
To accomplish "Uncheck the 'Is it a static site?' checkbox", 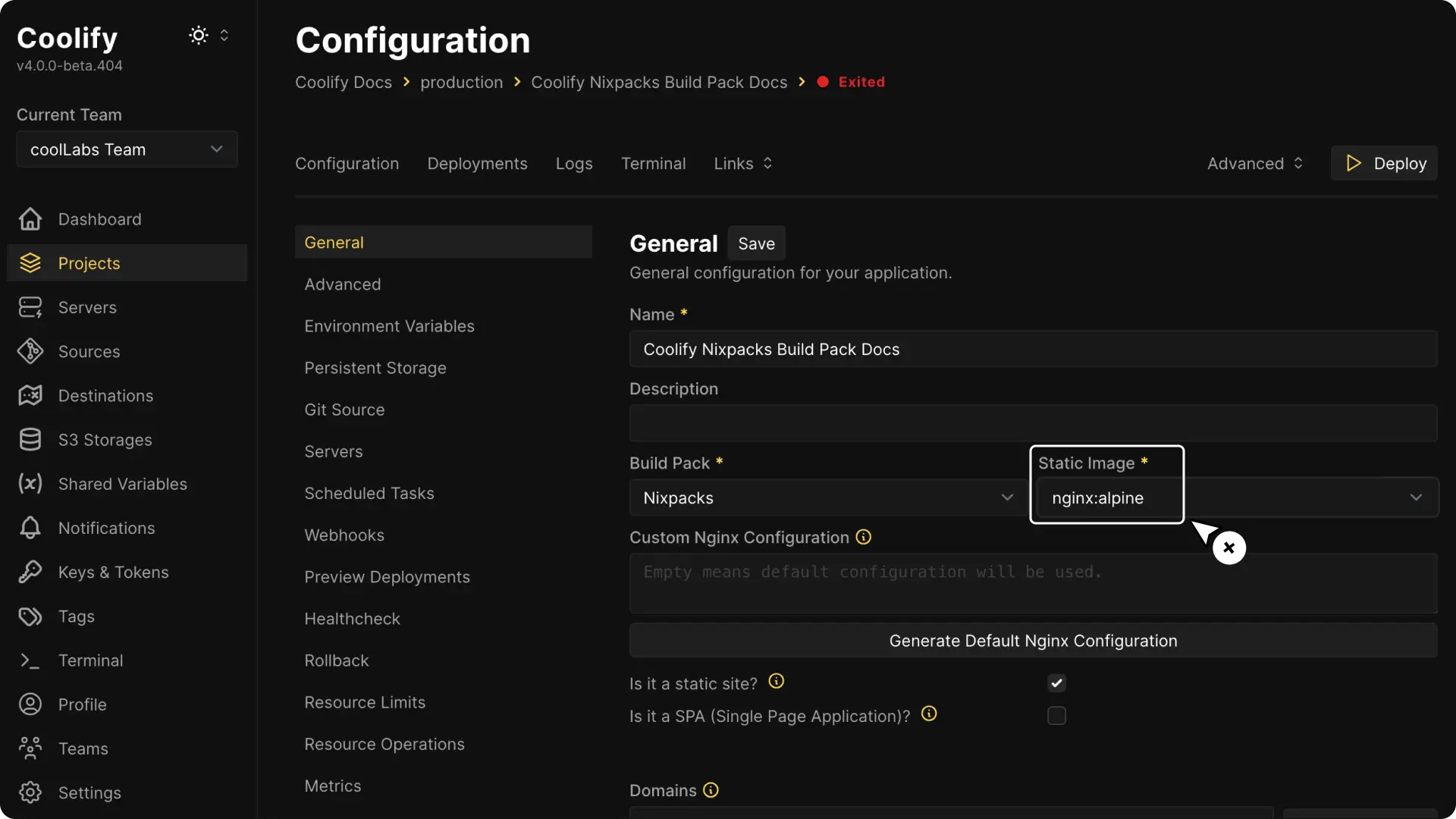I will pyautogui.click(x=1057, y=682).
